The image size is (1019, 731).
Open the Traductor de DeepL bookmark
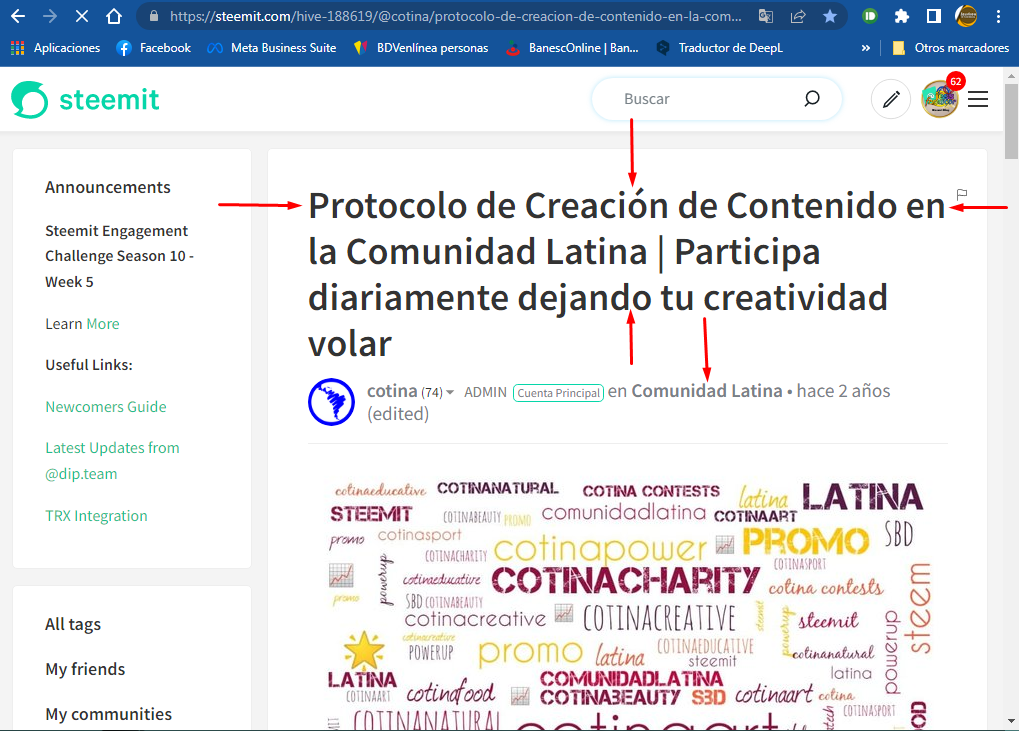(719, 47)
